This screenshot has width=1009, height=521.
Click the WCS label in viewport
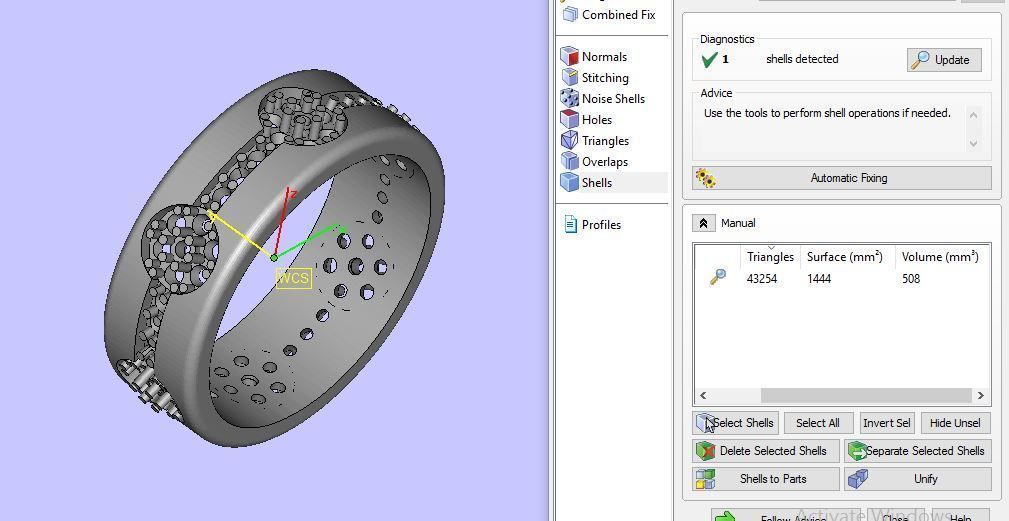293,278
